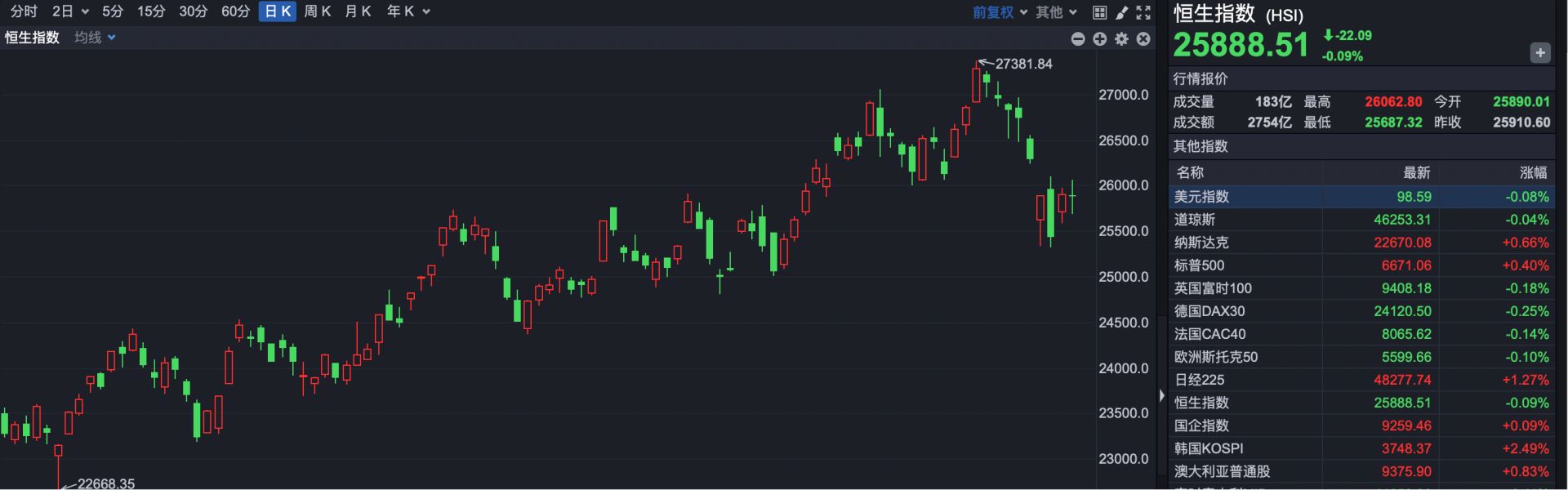Expand chart to fullscreen
The image size is (1568, 490).
point(1143,12)
